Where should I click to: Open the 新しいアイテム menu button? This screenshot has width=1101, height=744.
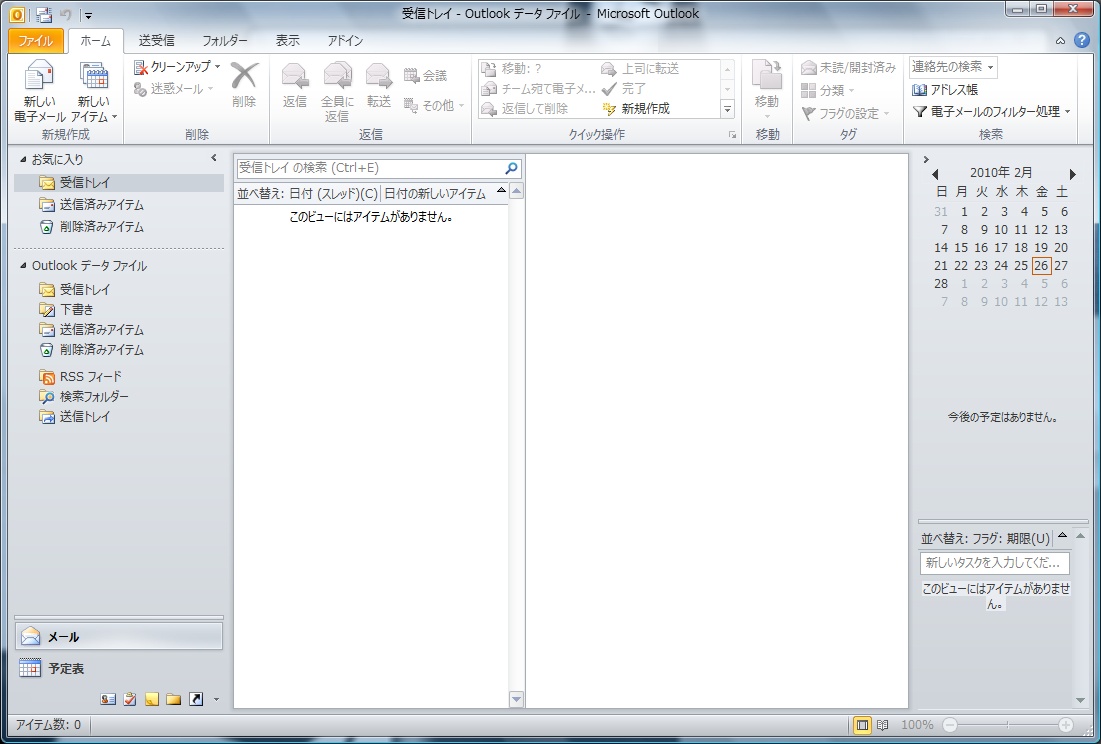pos(94,91)
